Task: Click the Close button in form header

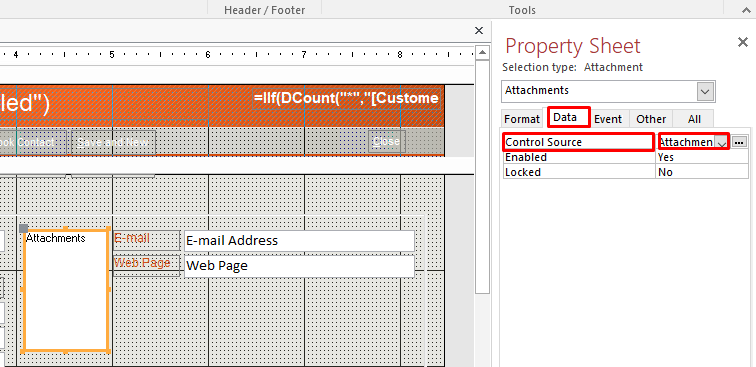Action: point(386,141)
